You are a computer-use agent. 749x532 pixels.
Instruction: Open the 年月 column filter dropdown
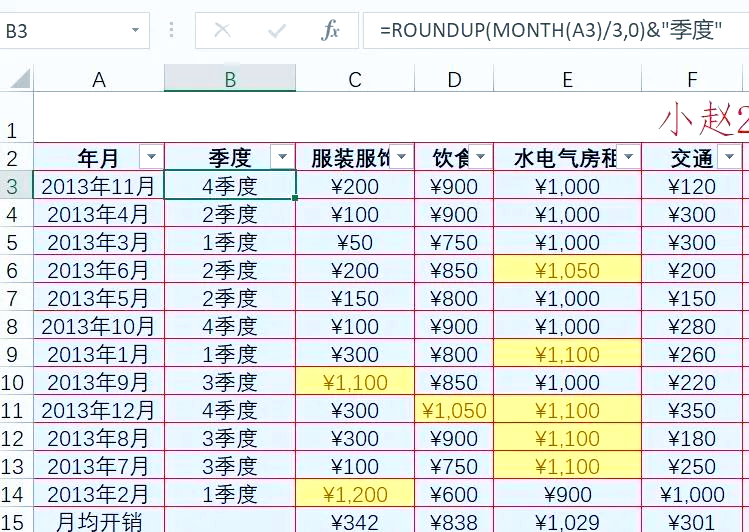coord(151,156)
